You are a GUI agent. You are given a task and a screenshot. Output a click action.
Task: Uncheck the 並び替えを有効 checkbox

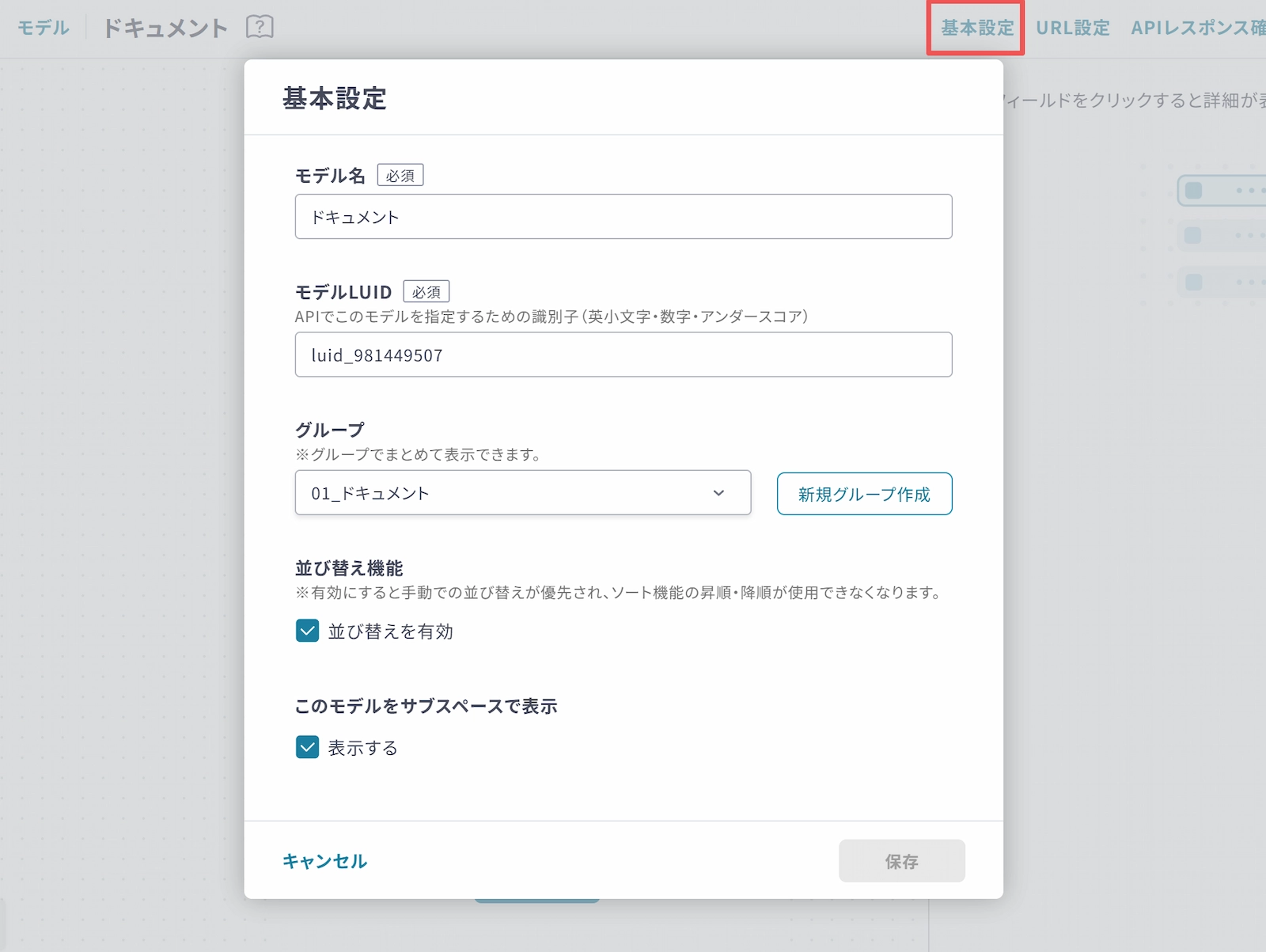click(307, 631)
